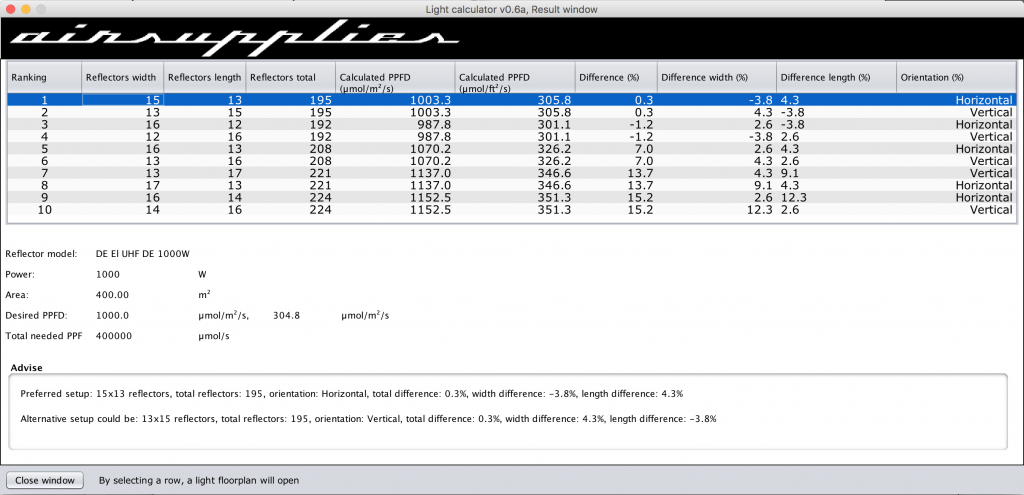This screenshot has width=1024, height=495.
Task: Sort by the Ranking column header
Action: click(x=44, y=77)
